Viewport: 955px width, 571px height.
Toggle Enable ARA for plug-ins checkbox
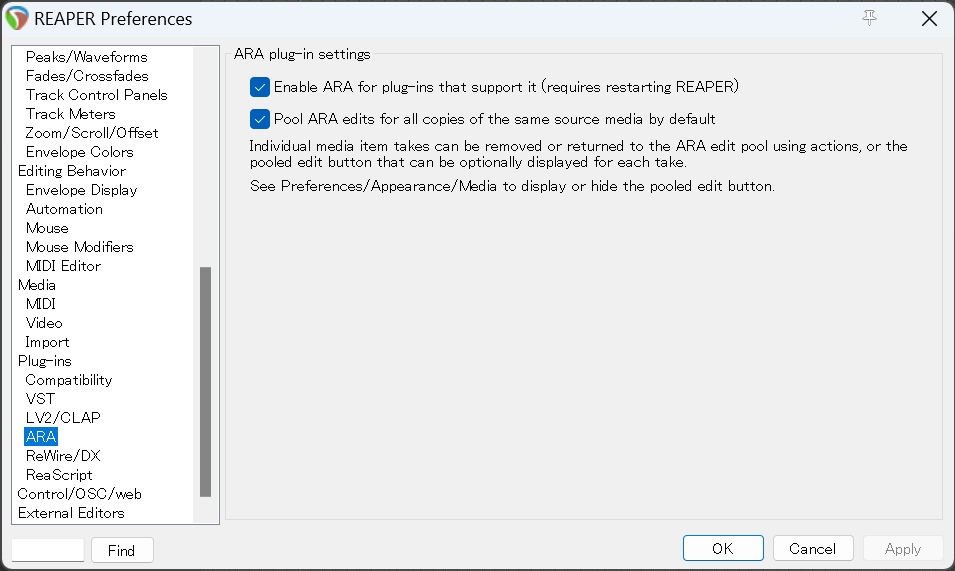tap(260, 87)
